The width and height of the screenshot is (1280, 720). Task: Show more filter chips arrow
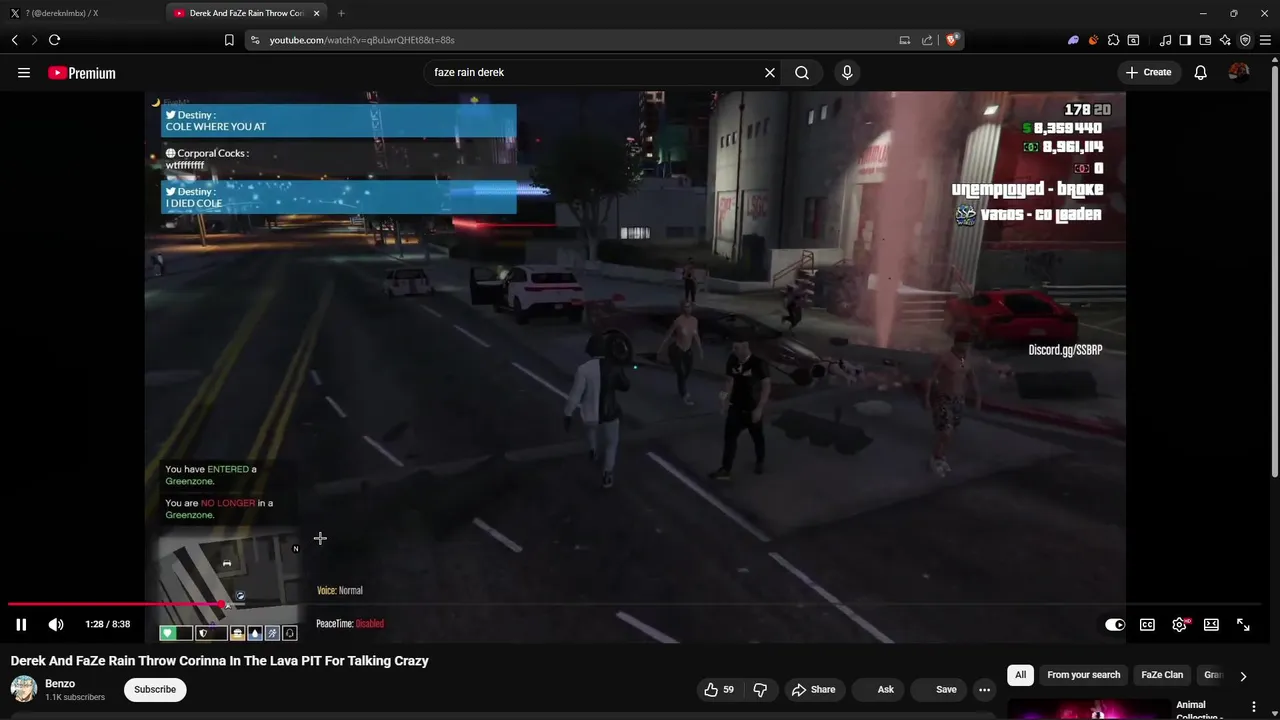1243,676
